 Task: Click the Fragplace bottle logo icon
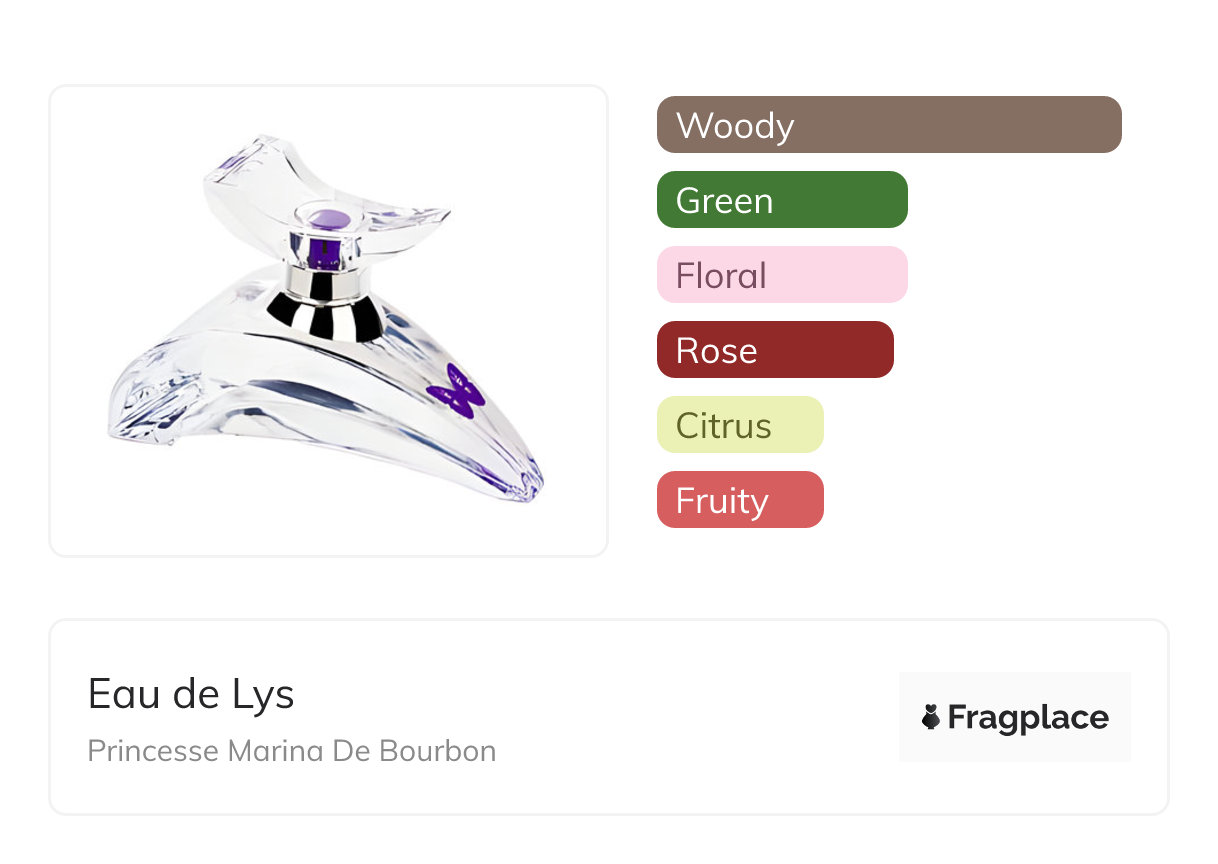931,717
